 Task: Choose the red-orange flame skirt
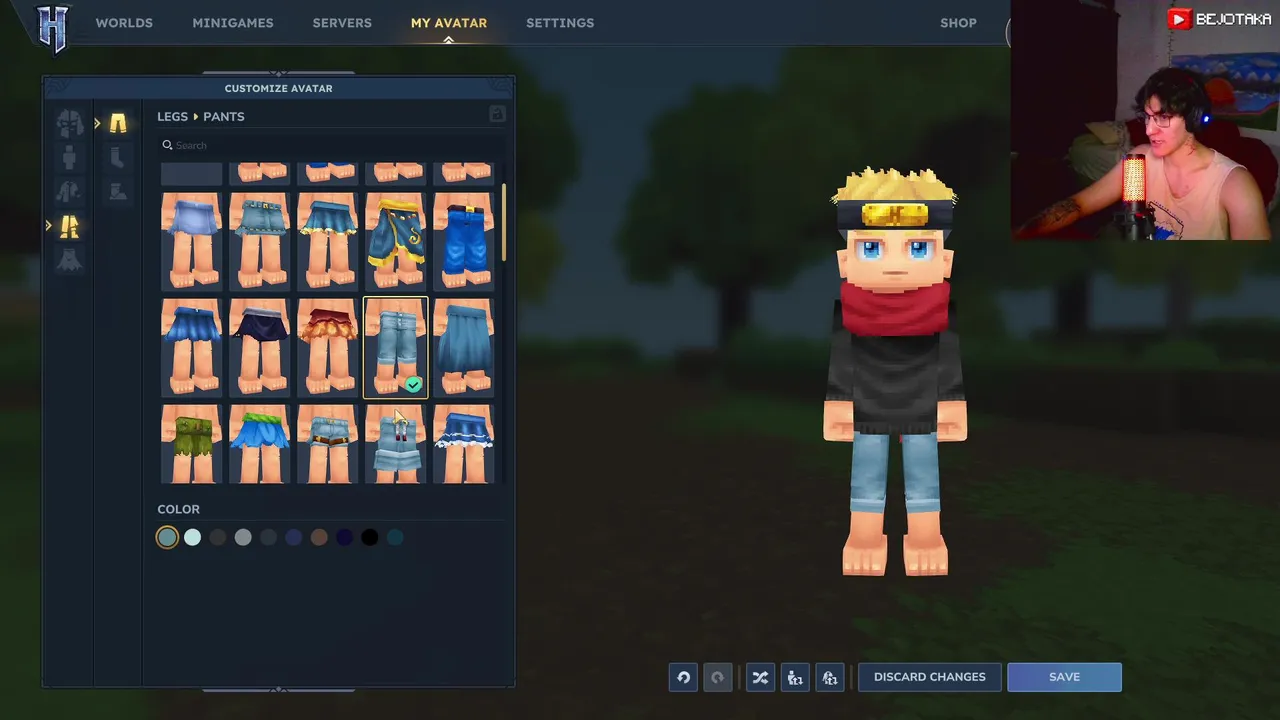(327, 347)
